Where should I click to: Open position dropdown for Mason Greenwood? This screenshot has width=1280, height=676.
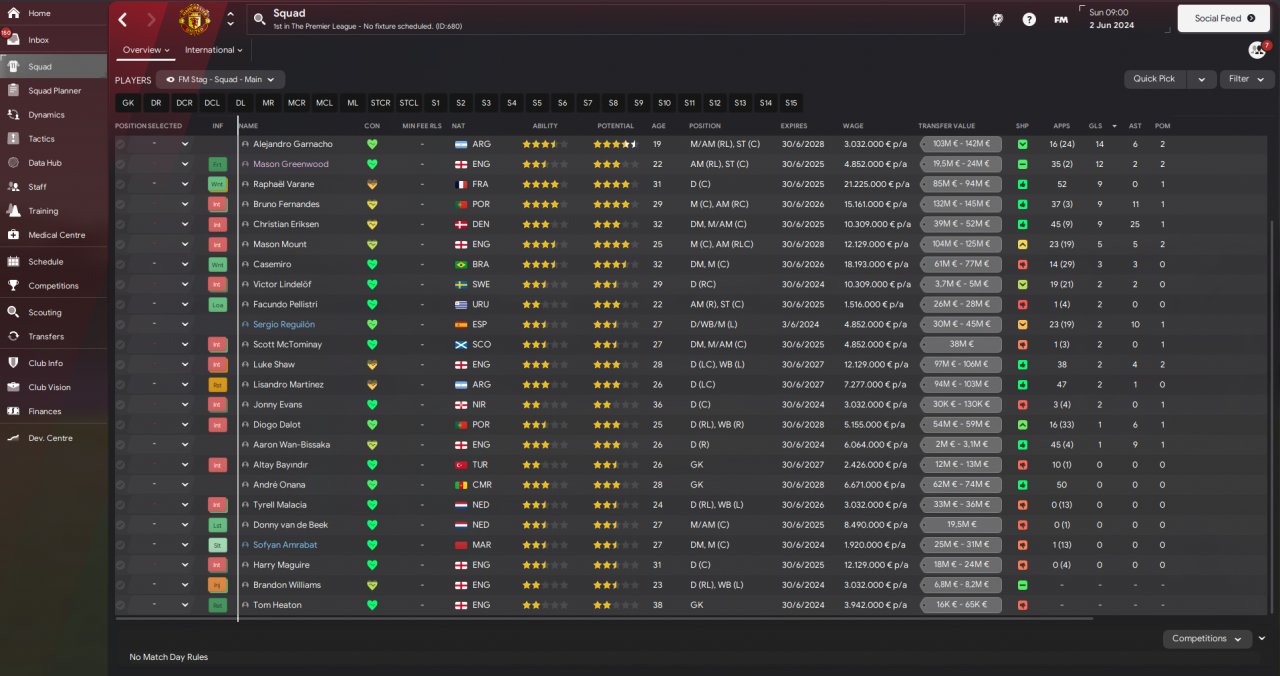(185, 164)
